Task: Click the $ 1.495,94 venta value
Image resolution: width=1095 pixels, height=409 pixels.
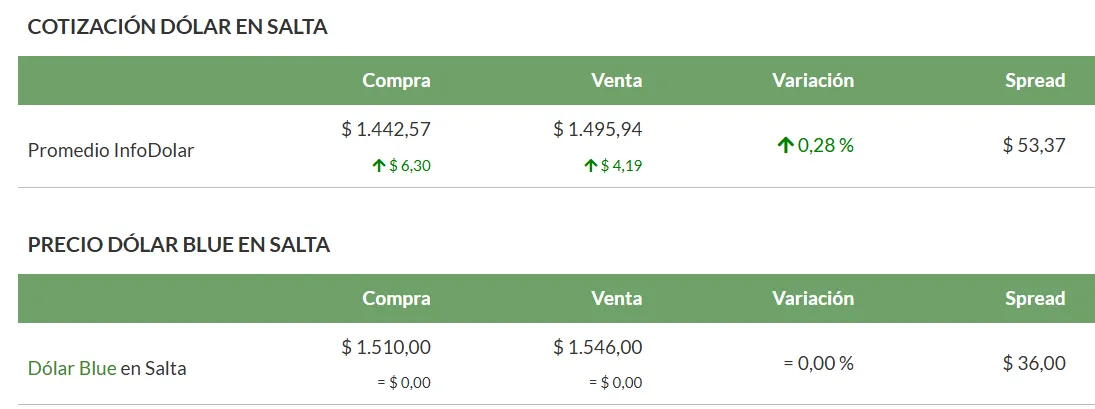Action: click(598, 129)
